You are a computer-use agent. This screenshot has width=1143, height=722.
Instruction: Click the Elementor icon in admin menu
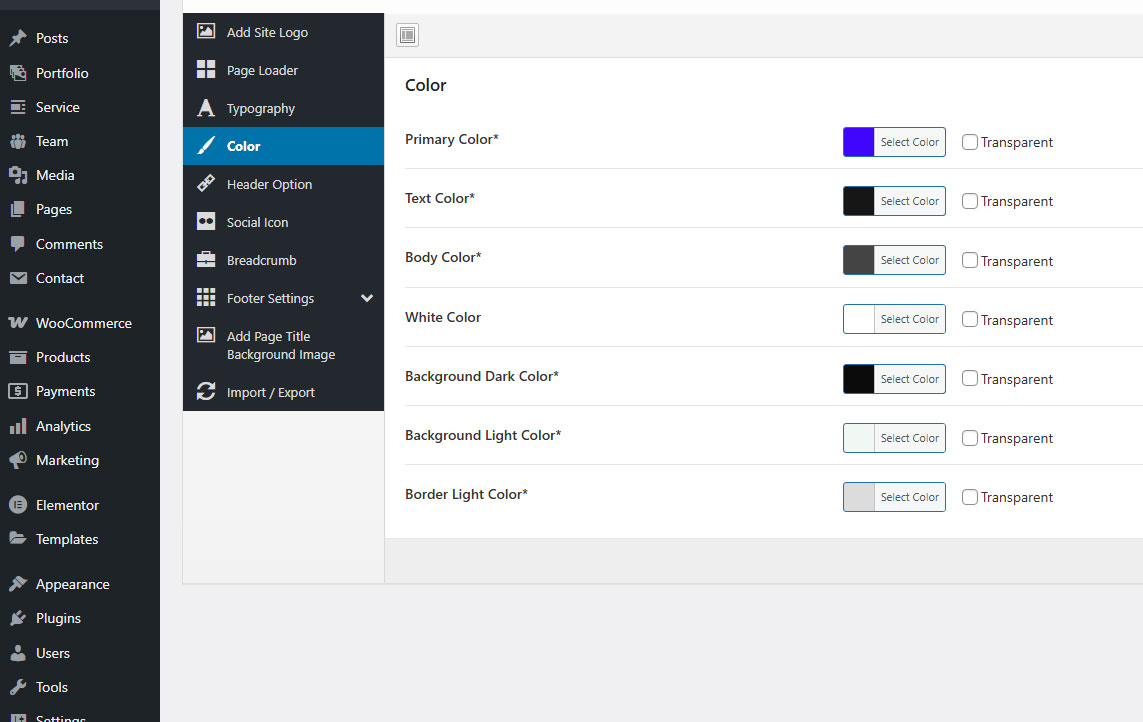(x=18, y=505)
